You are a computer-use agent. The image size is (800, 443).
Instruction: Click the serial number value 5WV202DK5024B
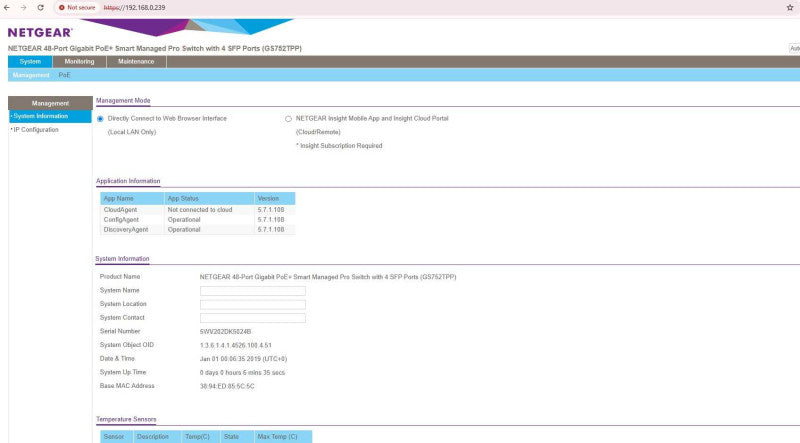(x=225, y=332)
